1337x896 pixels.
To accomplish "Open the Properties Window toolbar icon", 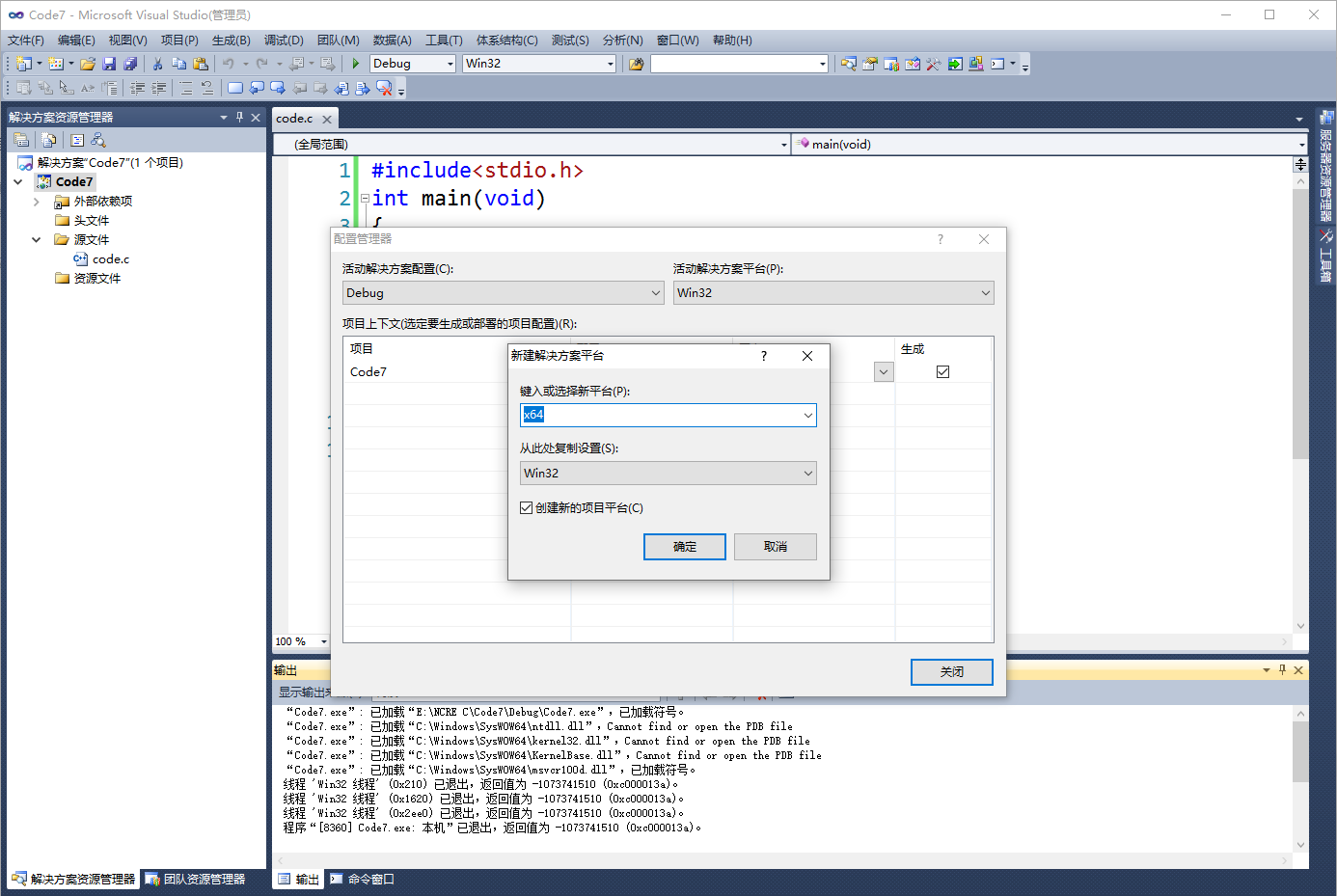I will (x=870, y=64).
